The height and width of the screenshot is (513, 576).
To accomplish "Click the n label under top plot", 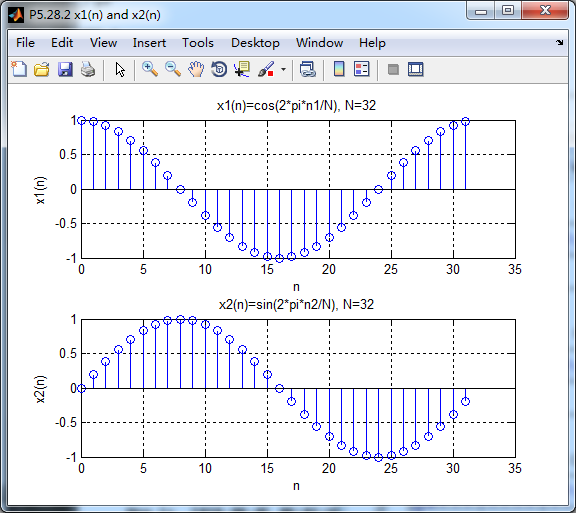I will [x=296, y=287].
